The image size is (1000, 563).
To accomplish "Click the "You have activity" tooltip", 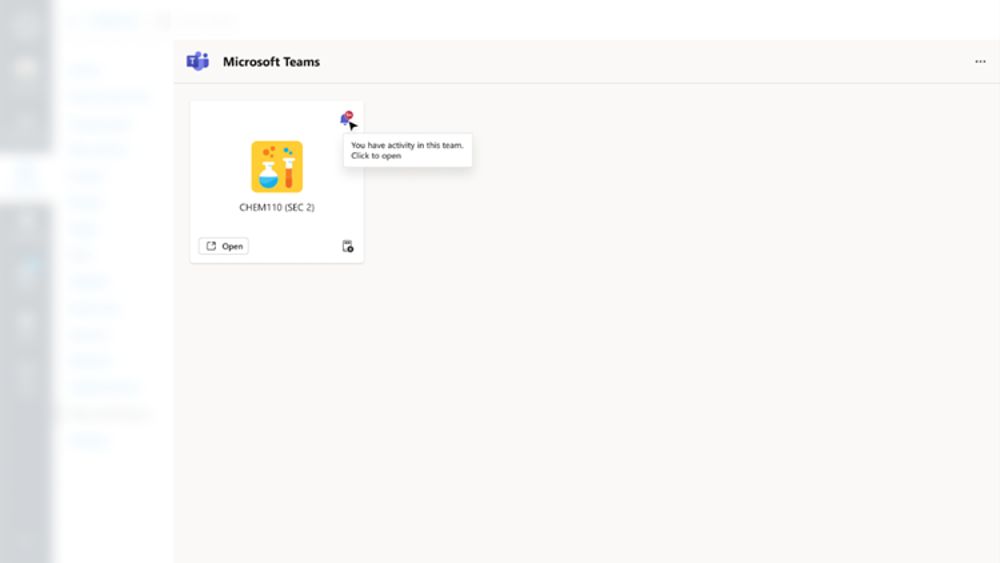I will [407, 151].
